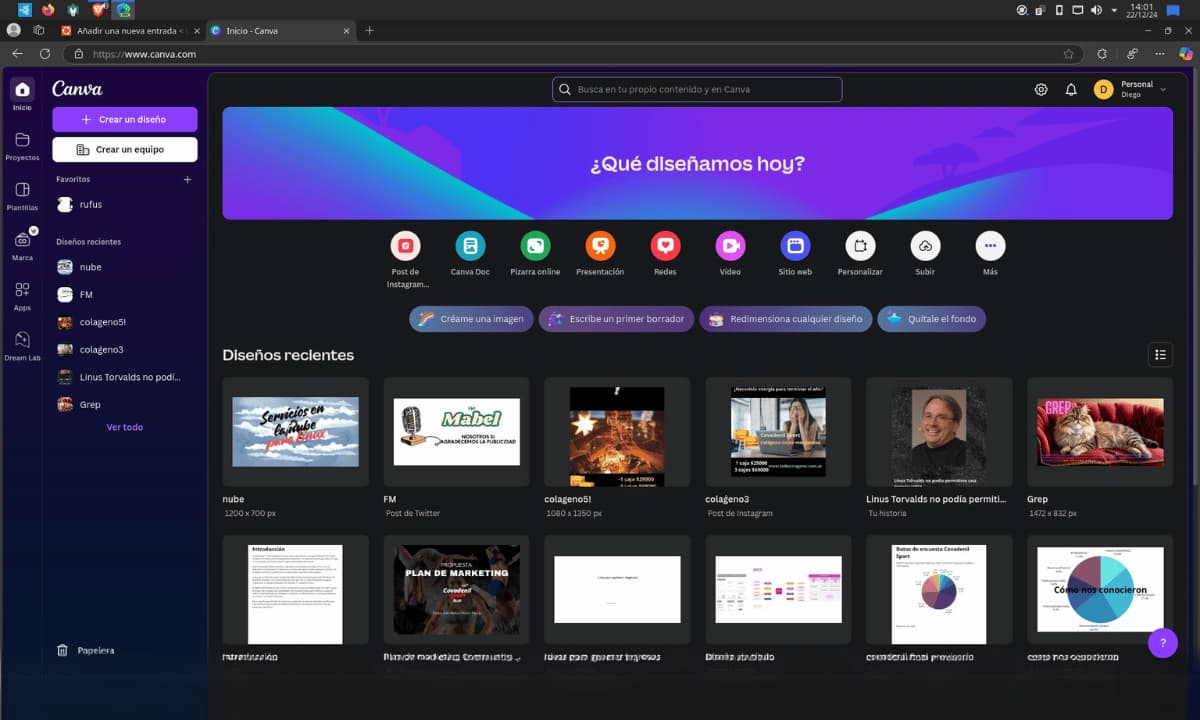Image resolution: width=1200 pixels, height=720 pixels.
Task: Open the clock showing 14:01
Action: pos(1142,10)
